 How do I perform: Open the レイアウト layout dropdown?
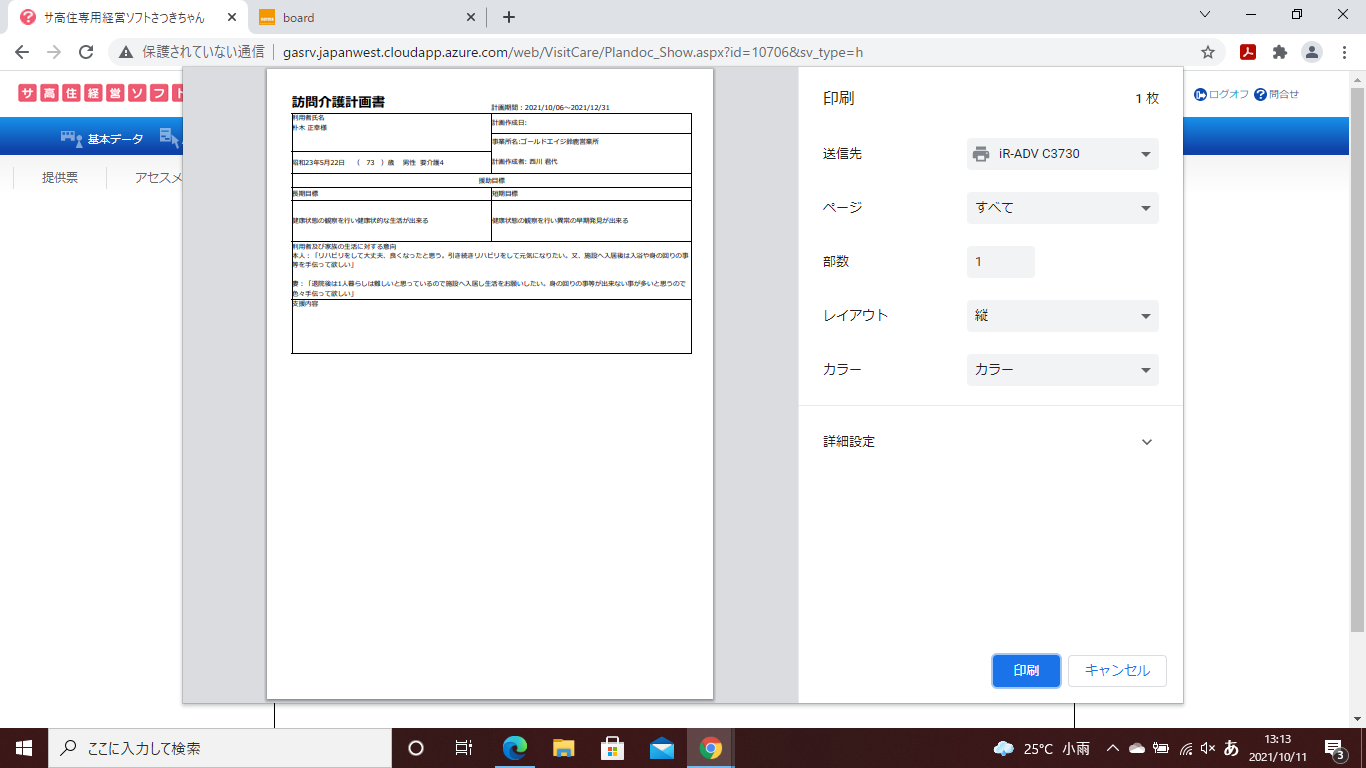1062,316
